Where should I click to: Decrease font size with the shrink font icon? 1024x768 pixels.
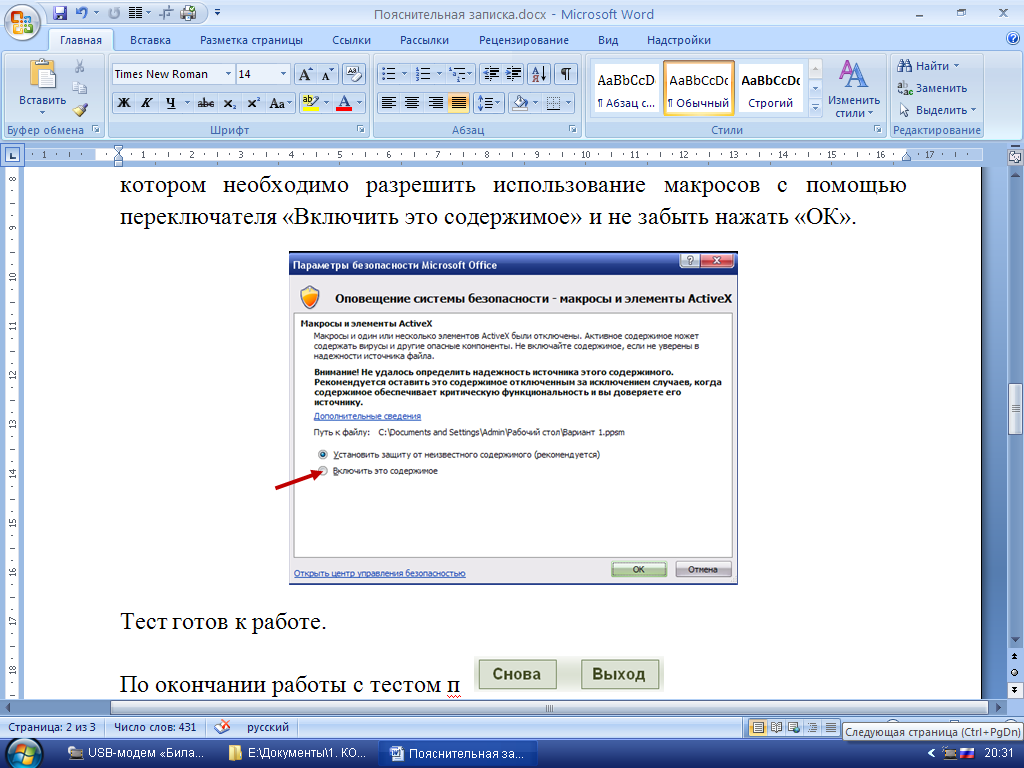326,74
